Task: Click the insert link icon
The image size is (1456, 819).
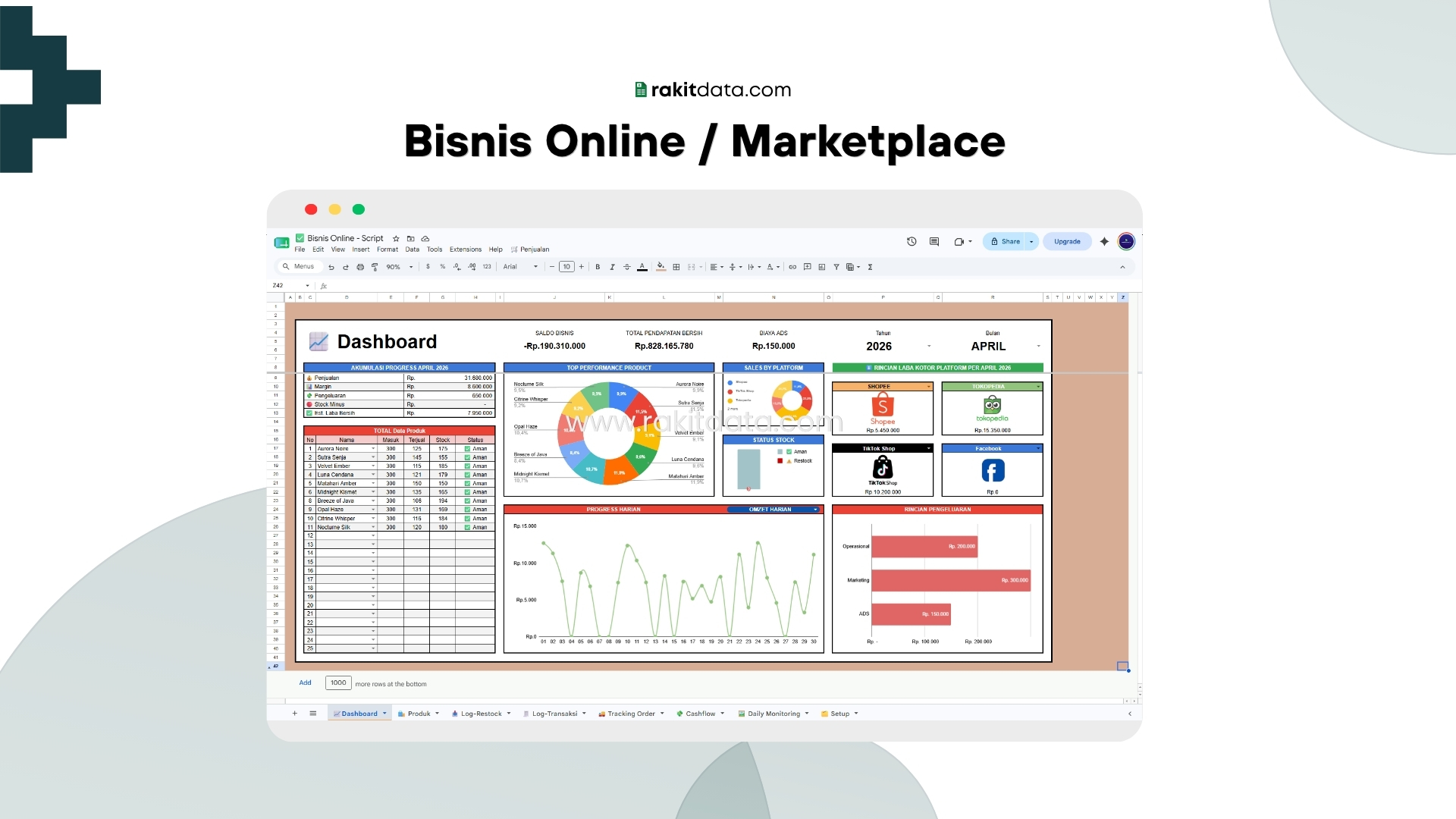Action: 792,267
